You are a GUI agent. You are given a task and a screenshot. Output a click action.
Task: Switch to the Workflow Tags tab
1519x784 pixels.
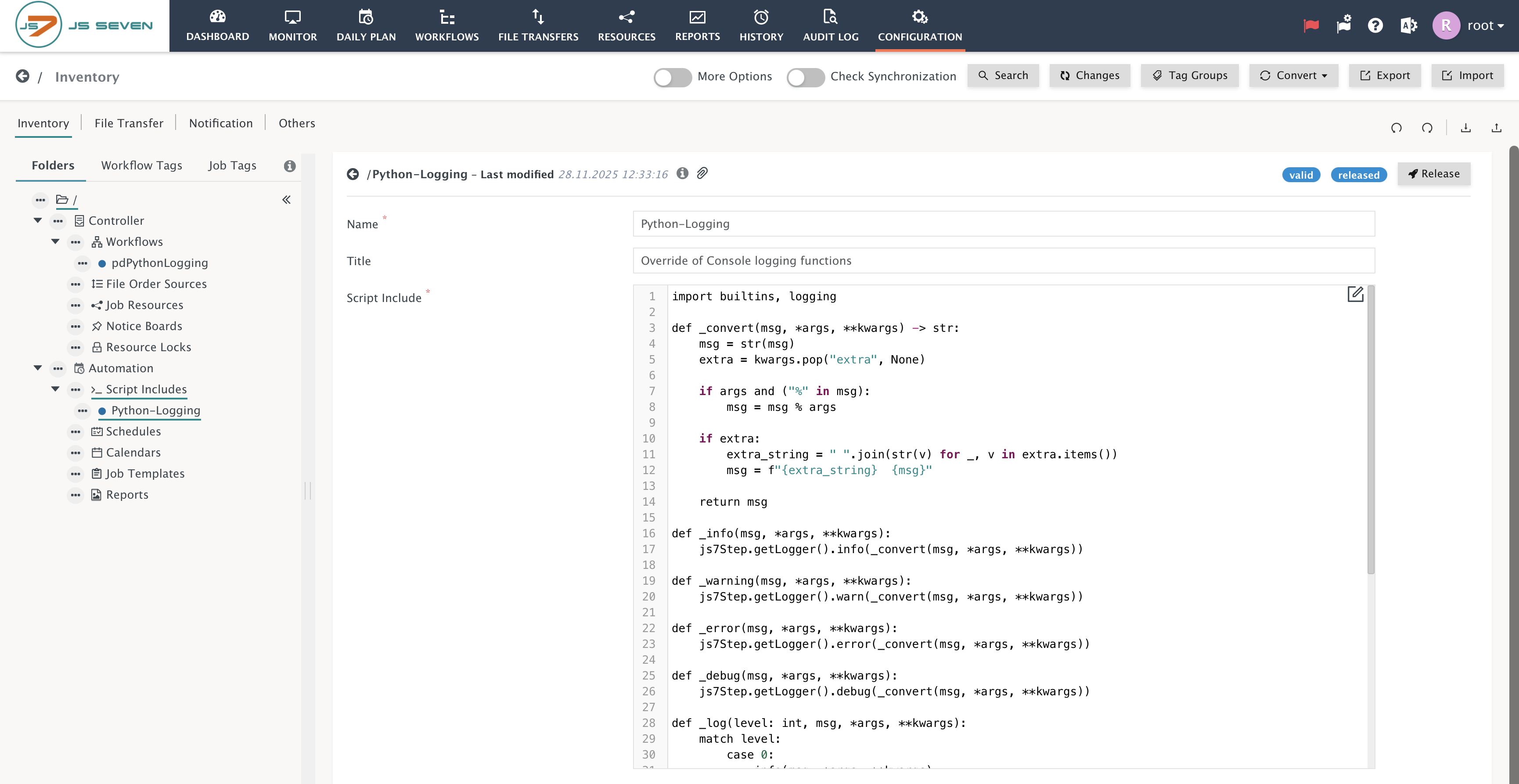pyautogui.click(x=141, y=165)
